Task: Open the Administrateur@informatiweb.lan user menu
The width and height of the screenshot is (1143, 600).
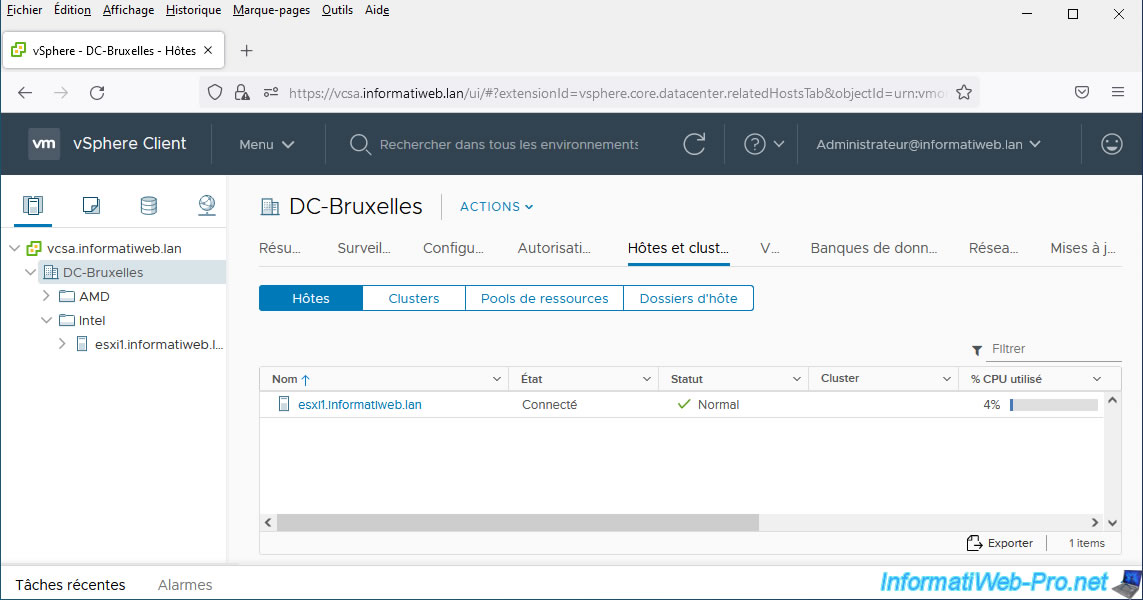Action: tap(928, 144)
